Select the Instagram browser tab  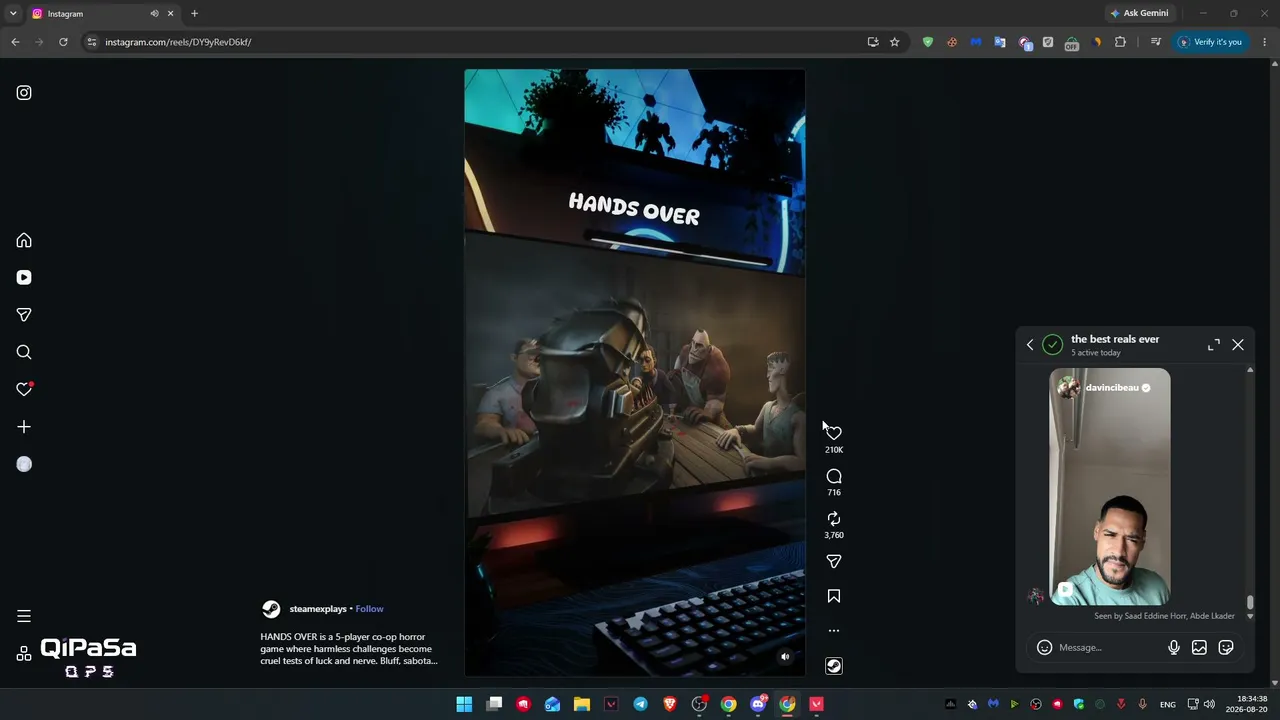click(103, 14)
